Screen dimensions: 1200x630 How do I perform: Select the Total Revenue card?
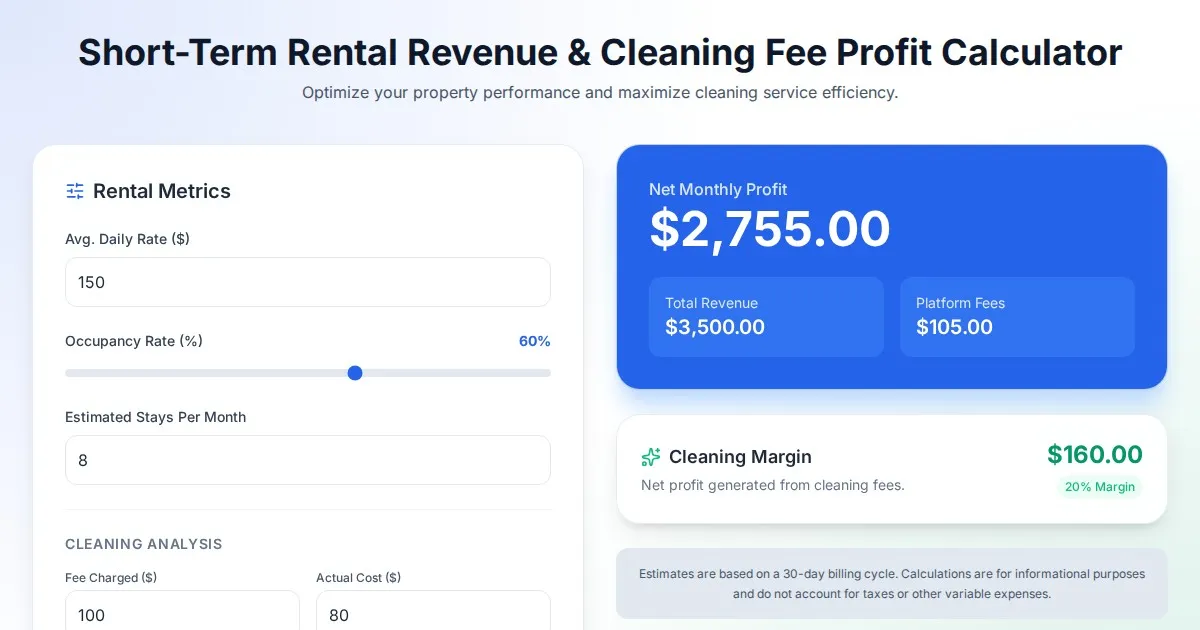(x=766, y=316)
